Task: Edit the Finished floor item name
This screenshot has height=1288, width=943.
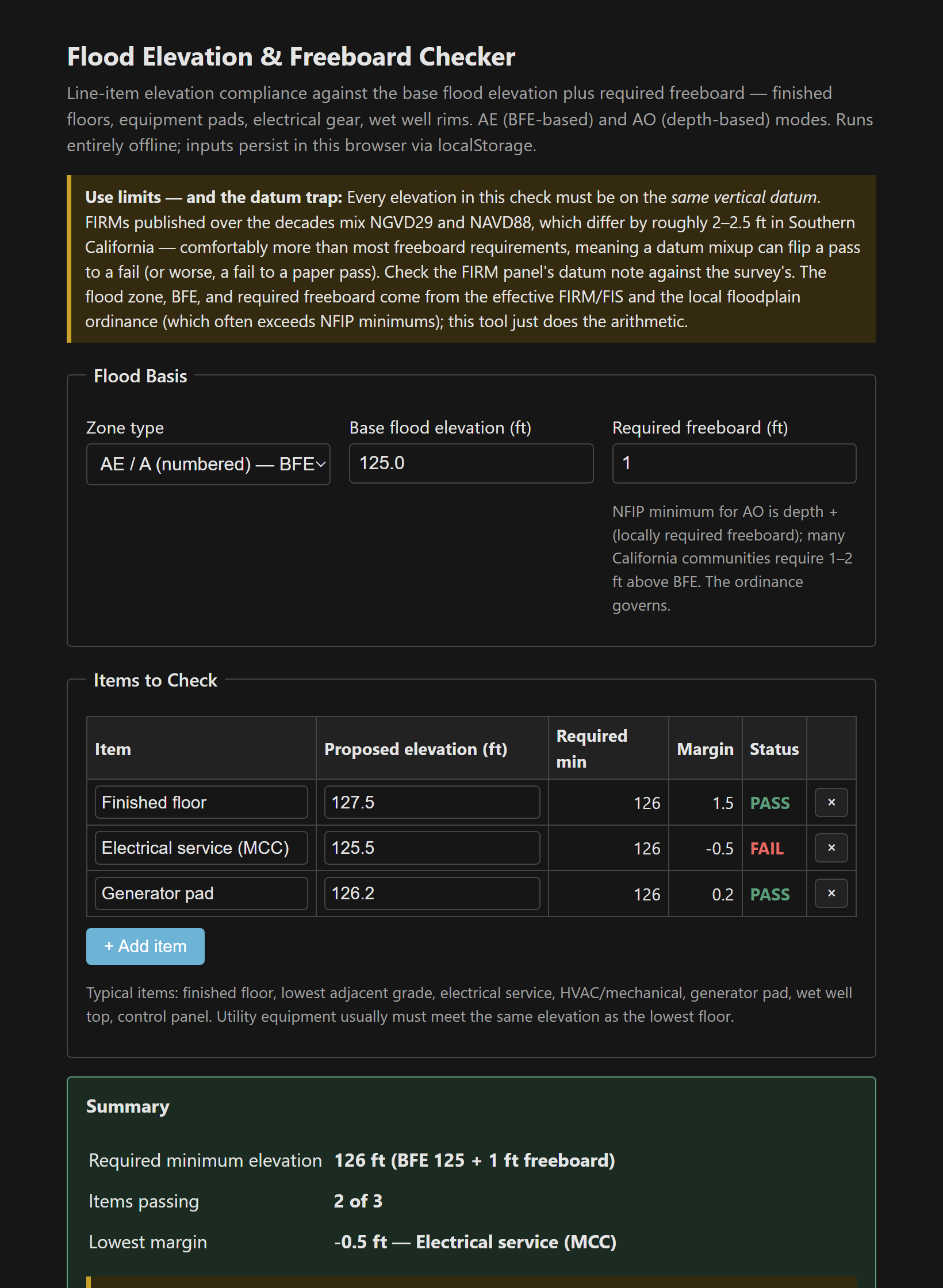Action: (x=201, y=802)
